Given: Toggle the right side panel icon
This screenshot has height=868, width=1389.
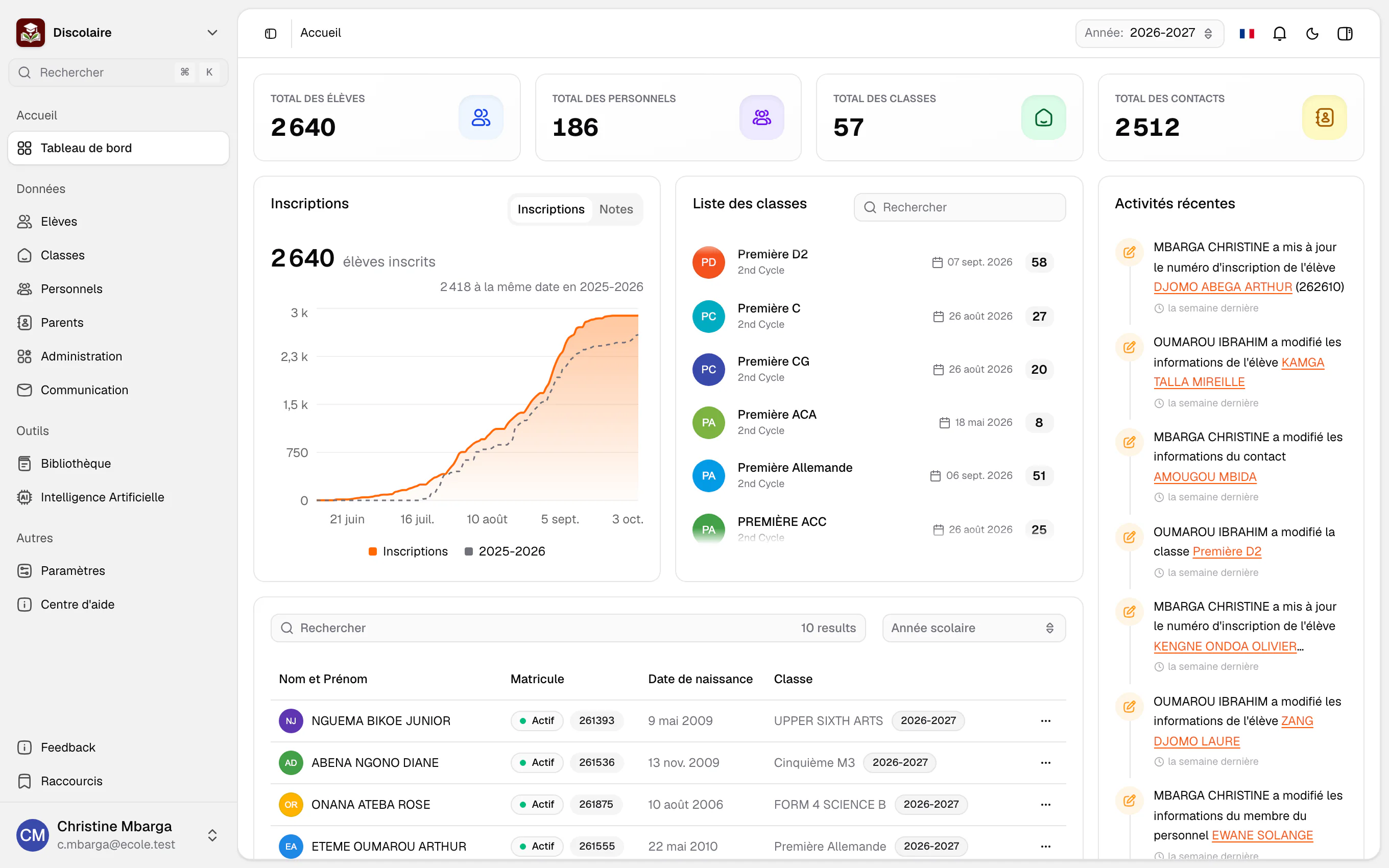Looking at the screenshot, I should tap(1345, 33).
